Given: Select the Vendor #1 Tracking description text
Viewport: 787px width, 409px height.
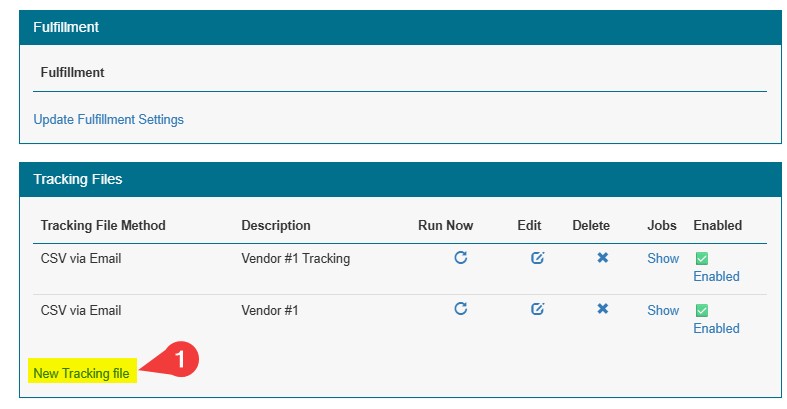Looking at the screenshot, I should (x=295, y=258).
